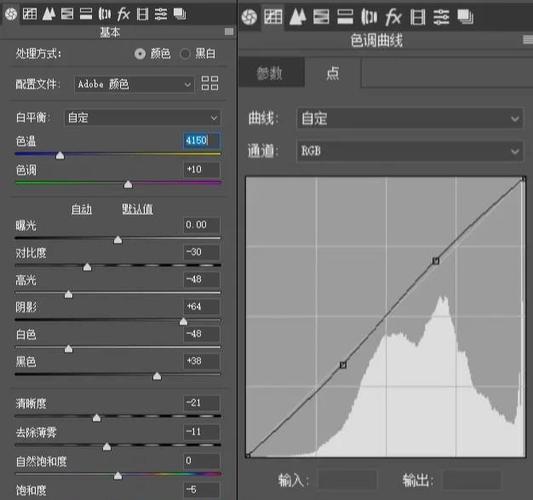Click 色调 value field +10
The image size is (533, 500).
tap(202, 169)
